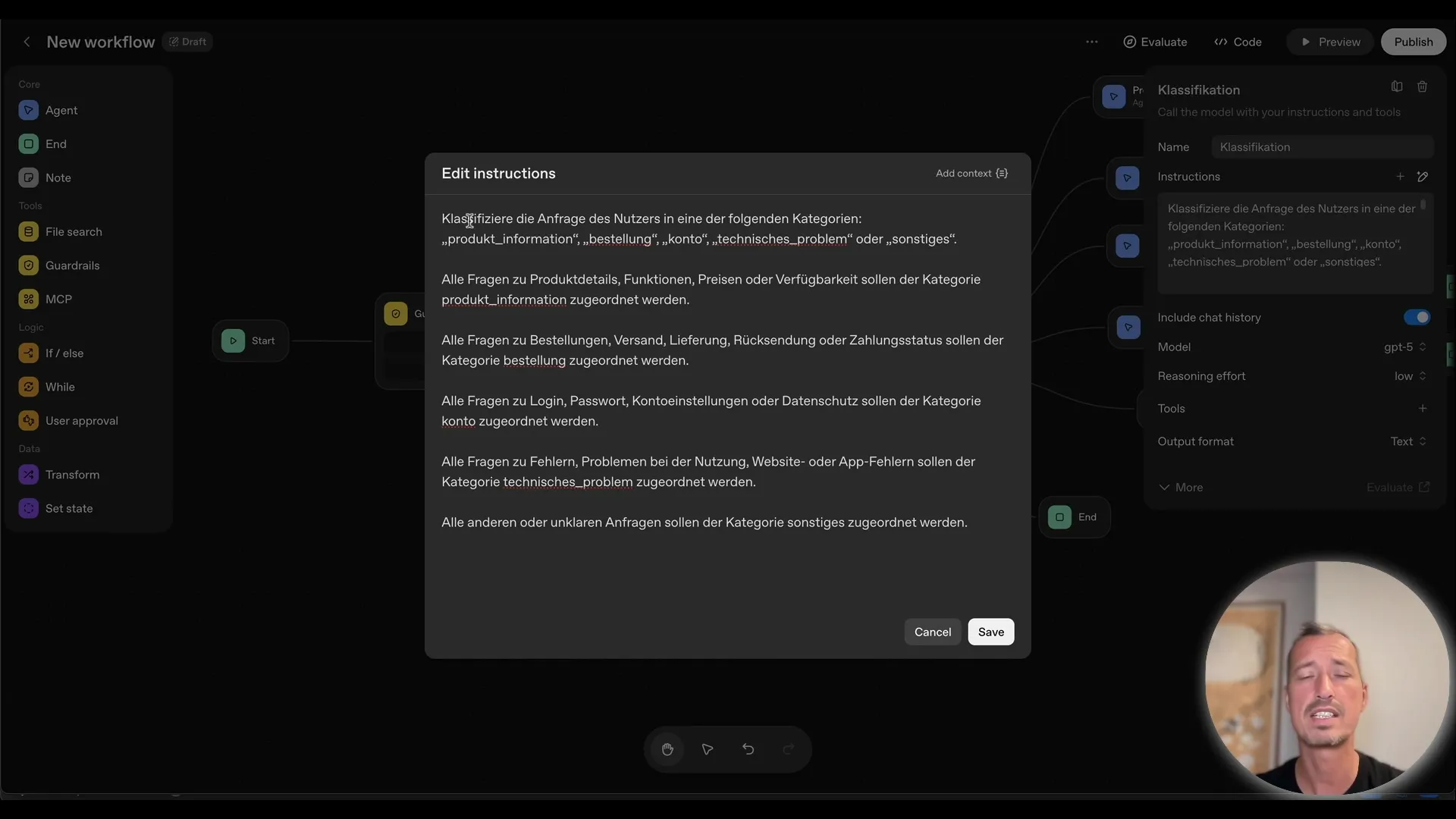
Task: Add a File search tool node
Action: click(74, 231)
